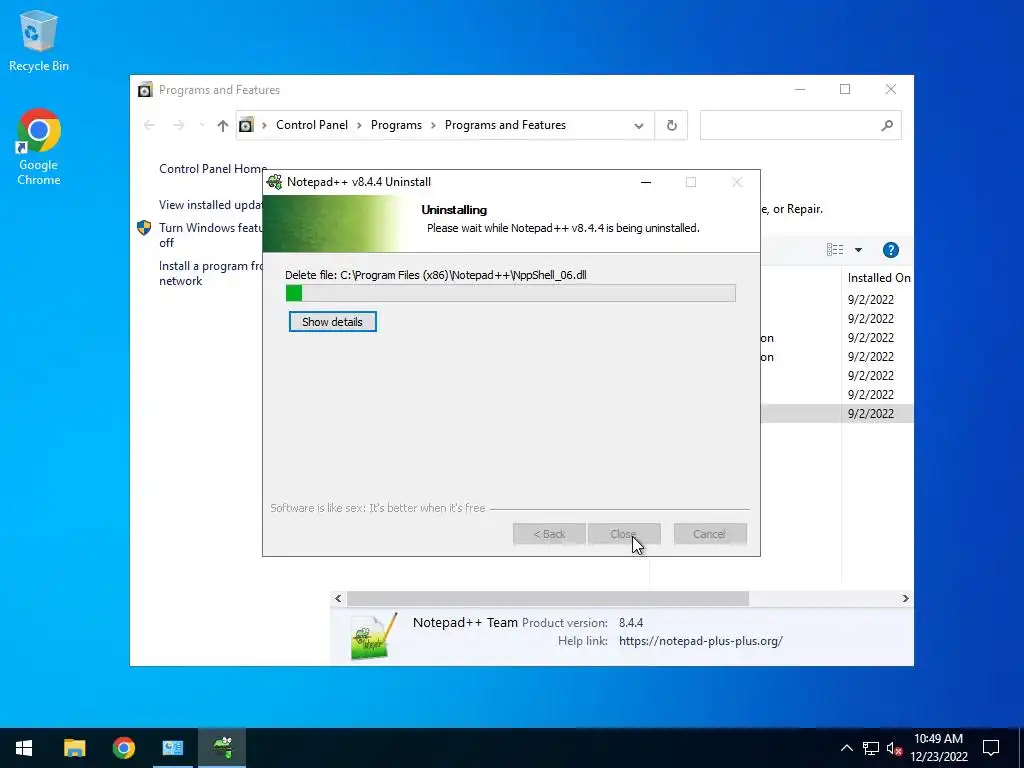Select the Google Chrome desktop shortcut
Screen dimensions: 1024x768
pyautogui.click(x=39, y=147)
